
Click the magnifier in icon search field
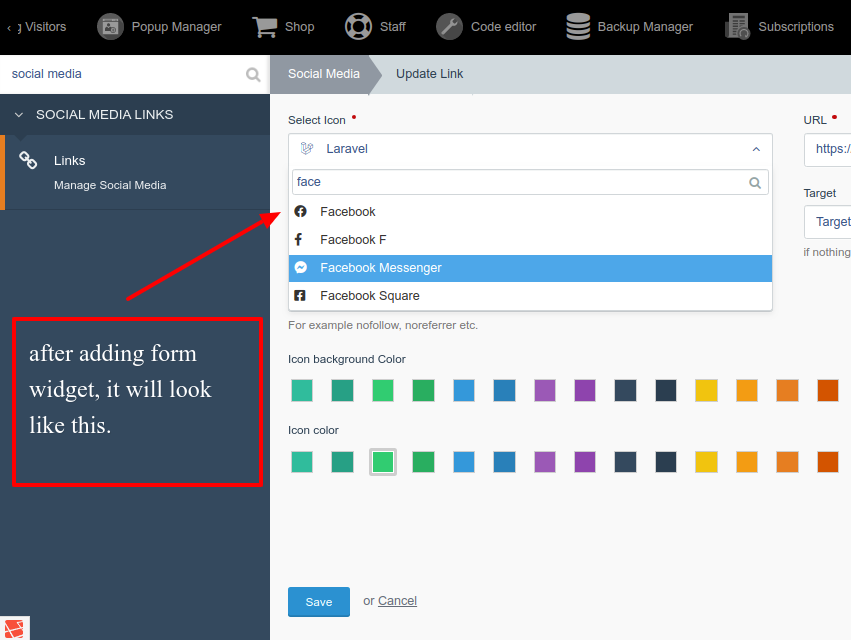[x=755, y=182]
